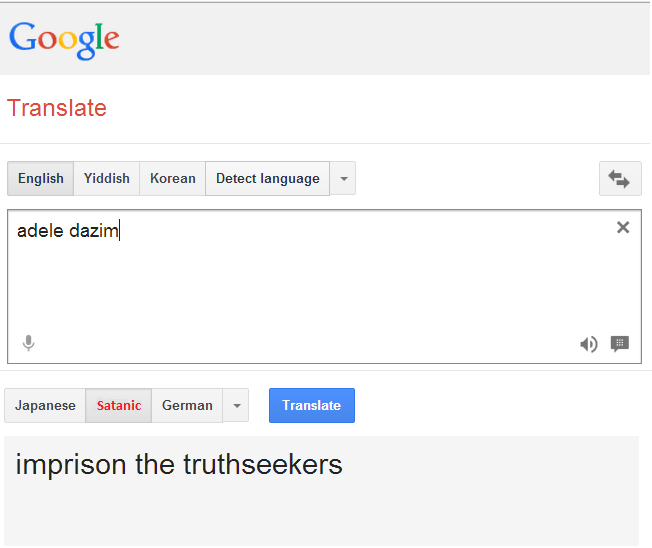
Task: Click the microphone voice input icon
Action: point(29,344)
